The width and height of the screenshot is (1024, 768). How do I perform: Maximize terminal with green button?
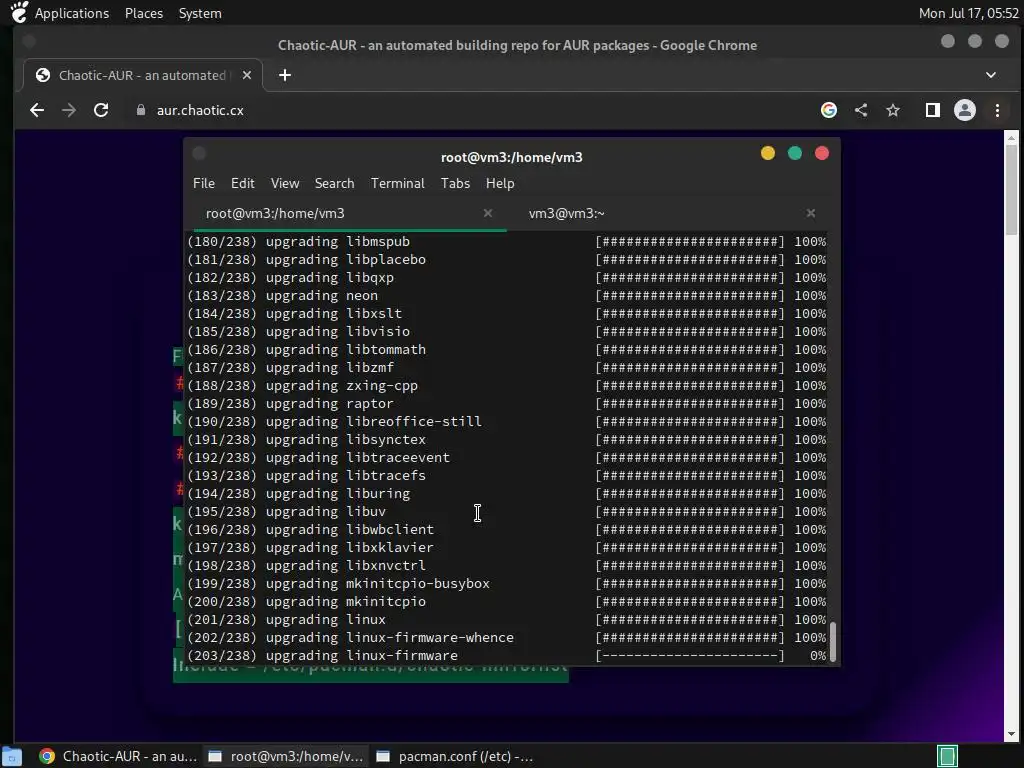[795, 153]
